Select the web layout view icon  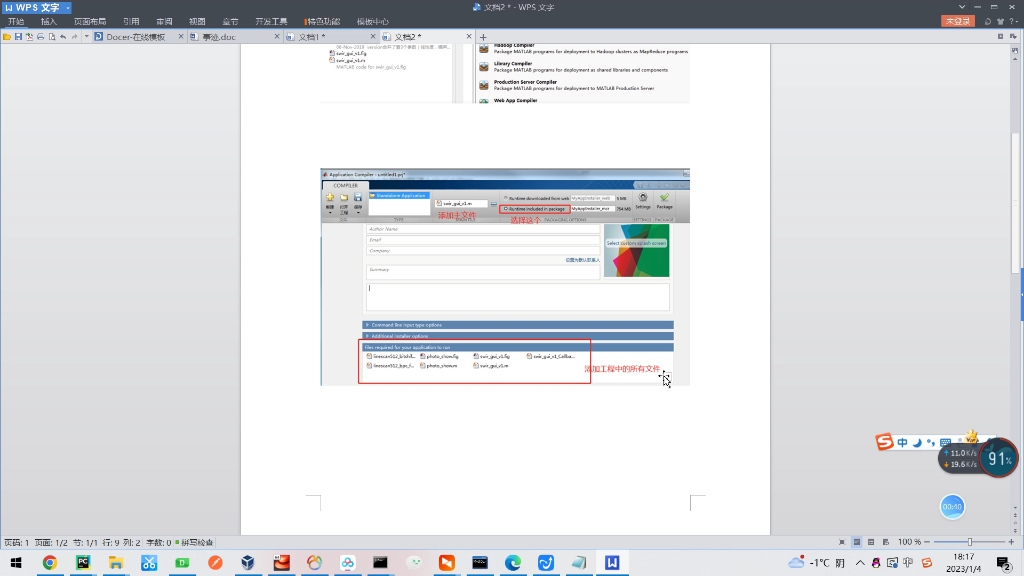886,542
